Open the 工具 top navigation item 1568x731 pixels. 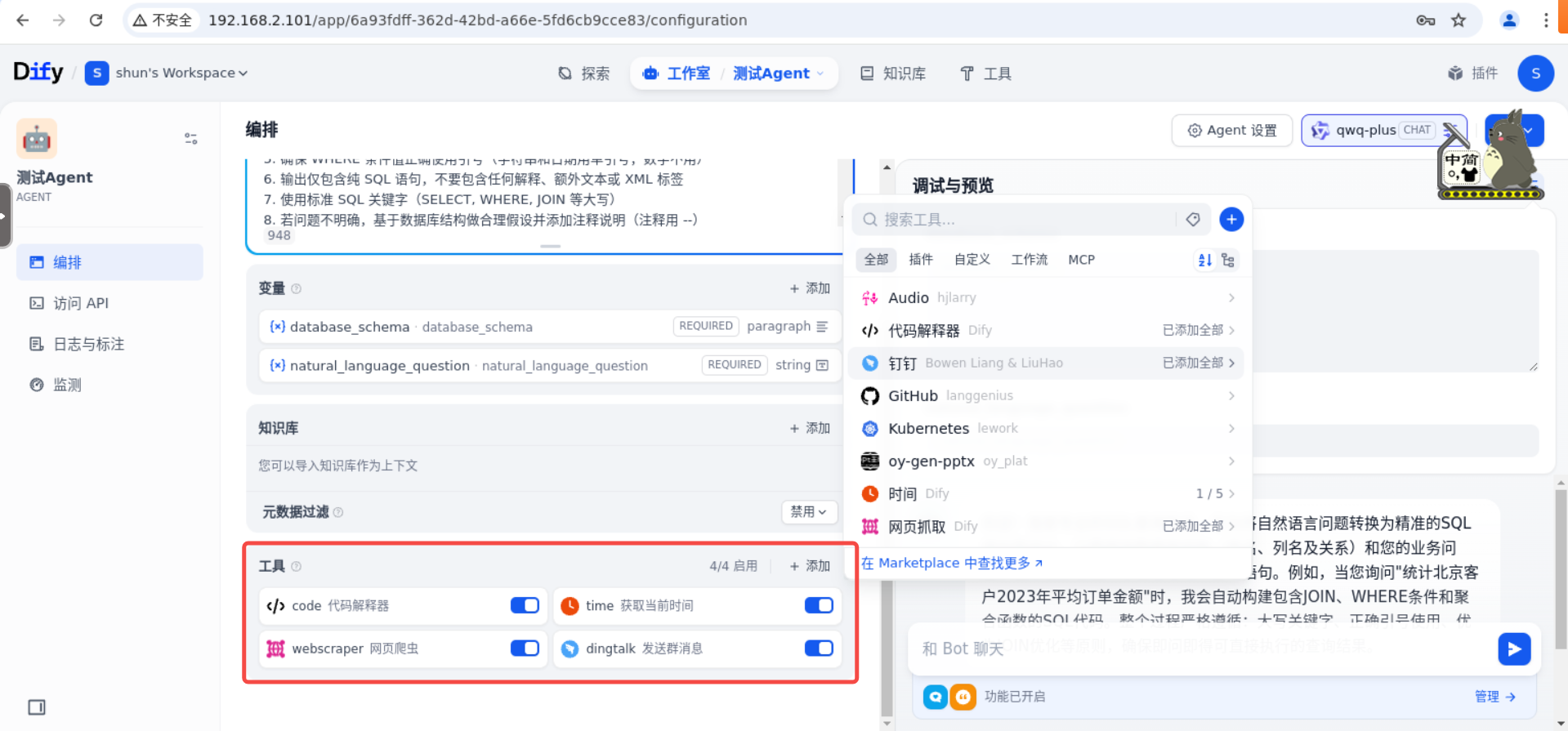click(x=985, y=74)
